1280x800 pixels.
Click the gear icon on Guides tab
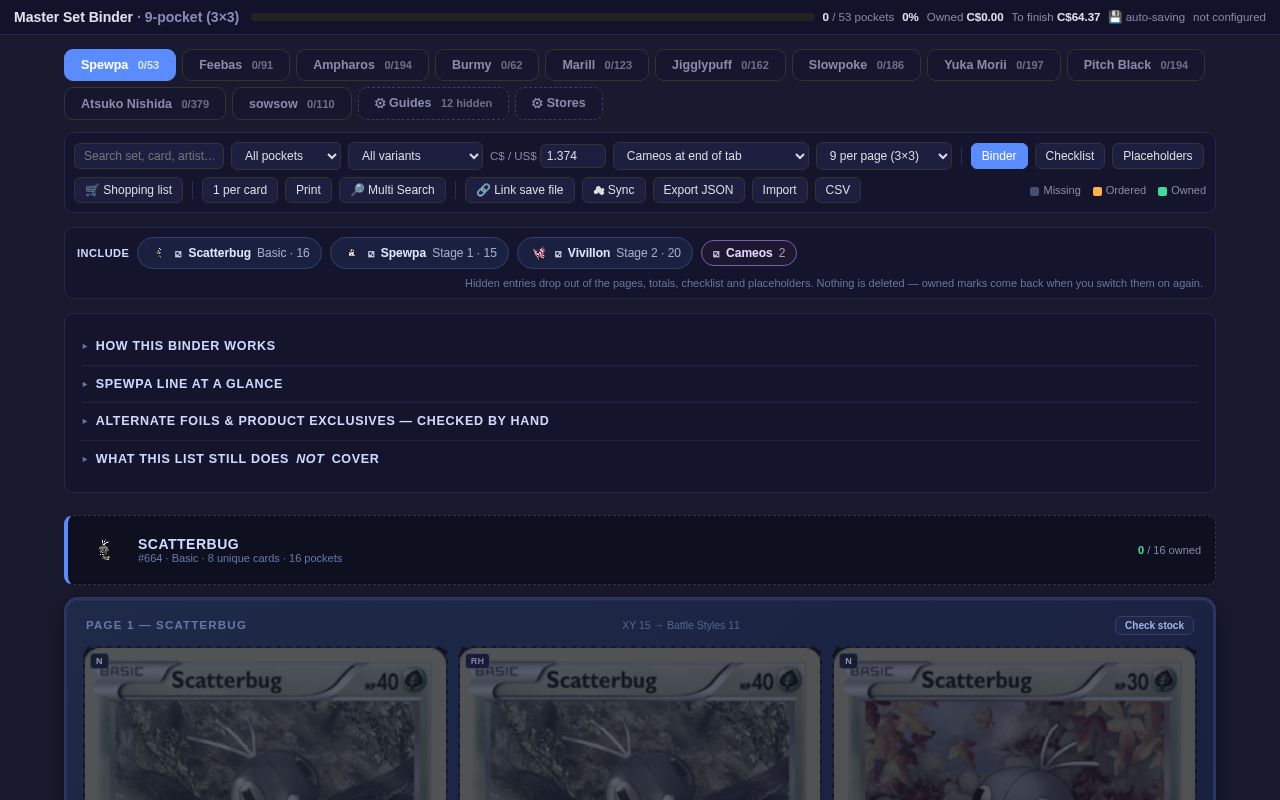(380, 103)
